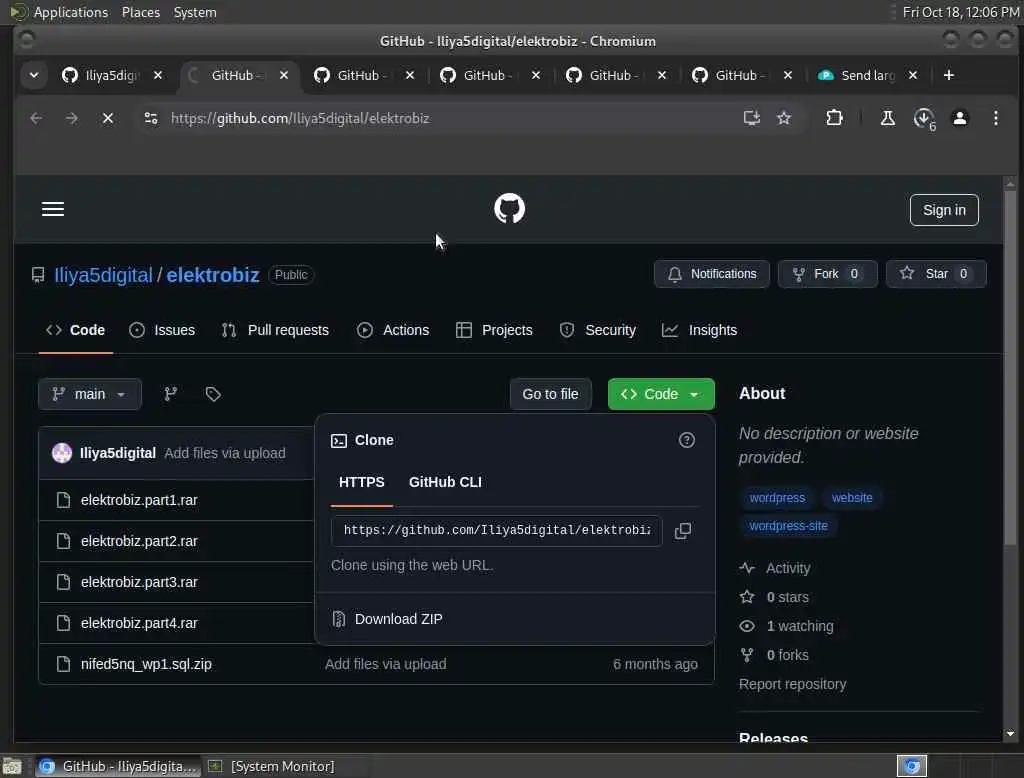
Task: Expand the main branch selector
Action: [89, 394]
